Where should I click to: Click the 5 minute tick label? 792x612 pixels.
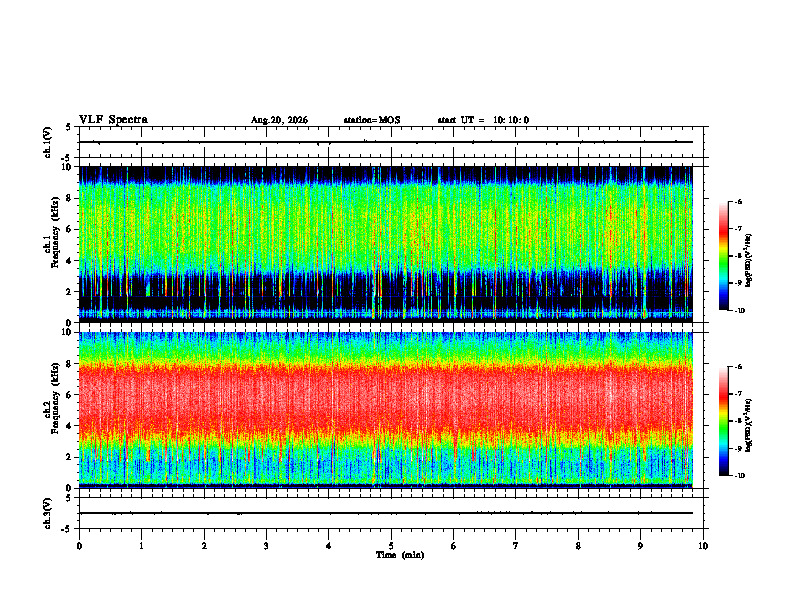[391, 546]
